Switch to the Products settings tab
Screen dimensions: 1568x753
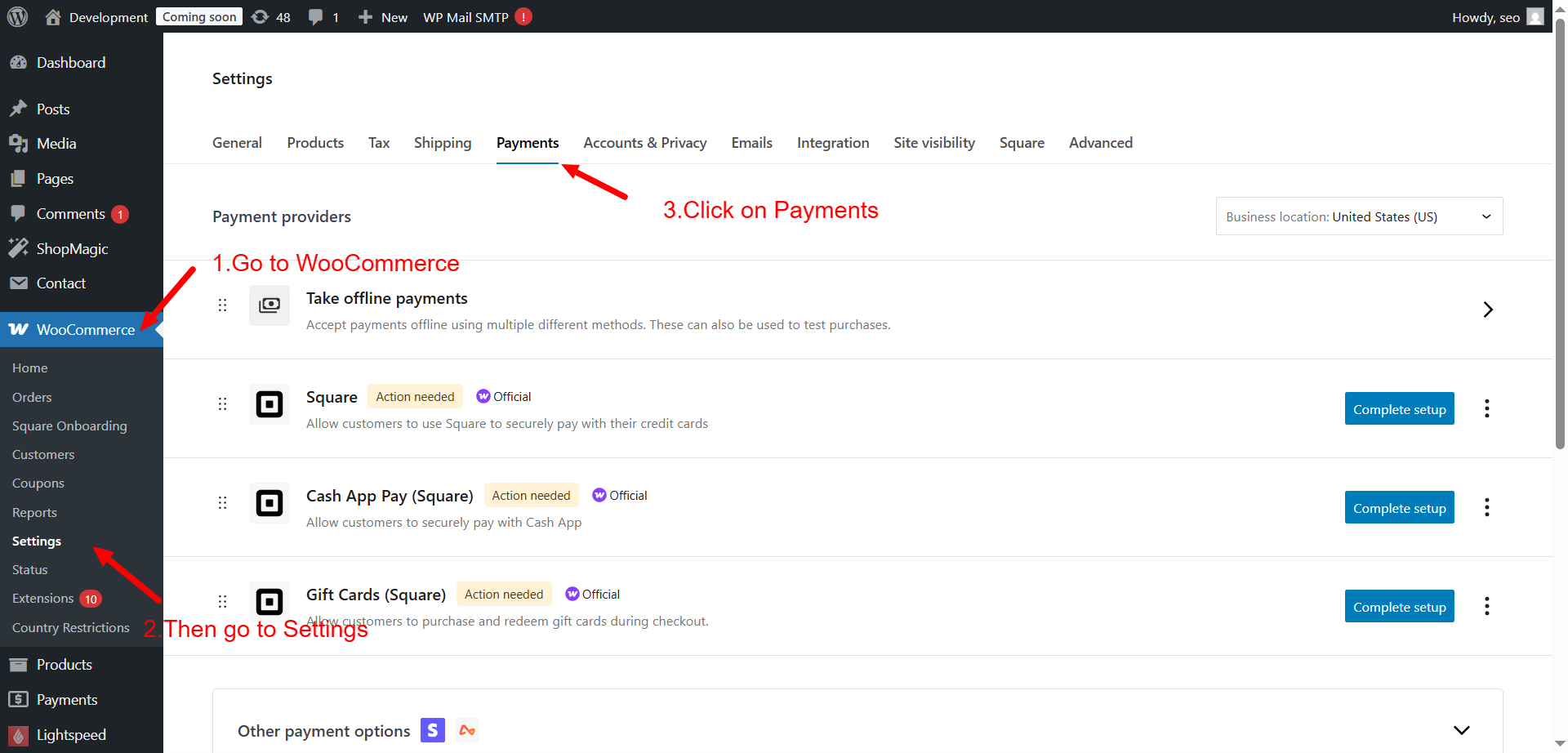click(315, 143)
